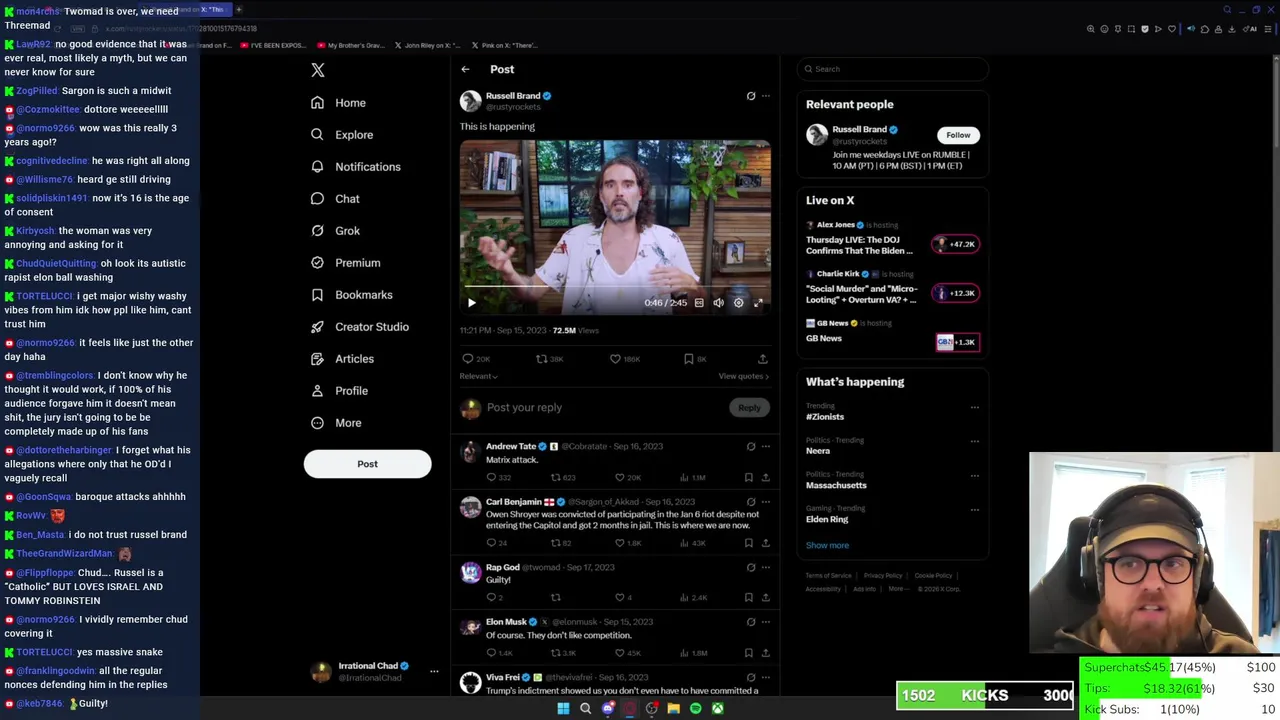Viewport: 1280px width, 720px height.
Task: Open the three-dot menu on the main post
Action: coord(766,96)
